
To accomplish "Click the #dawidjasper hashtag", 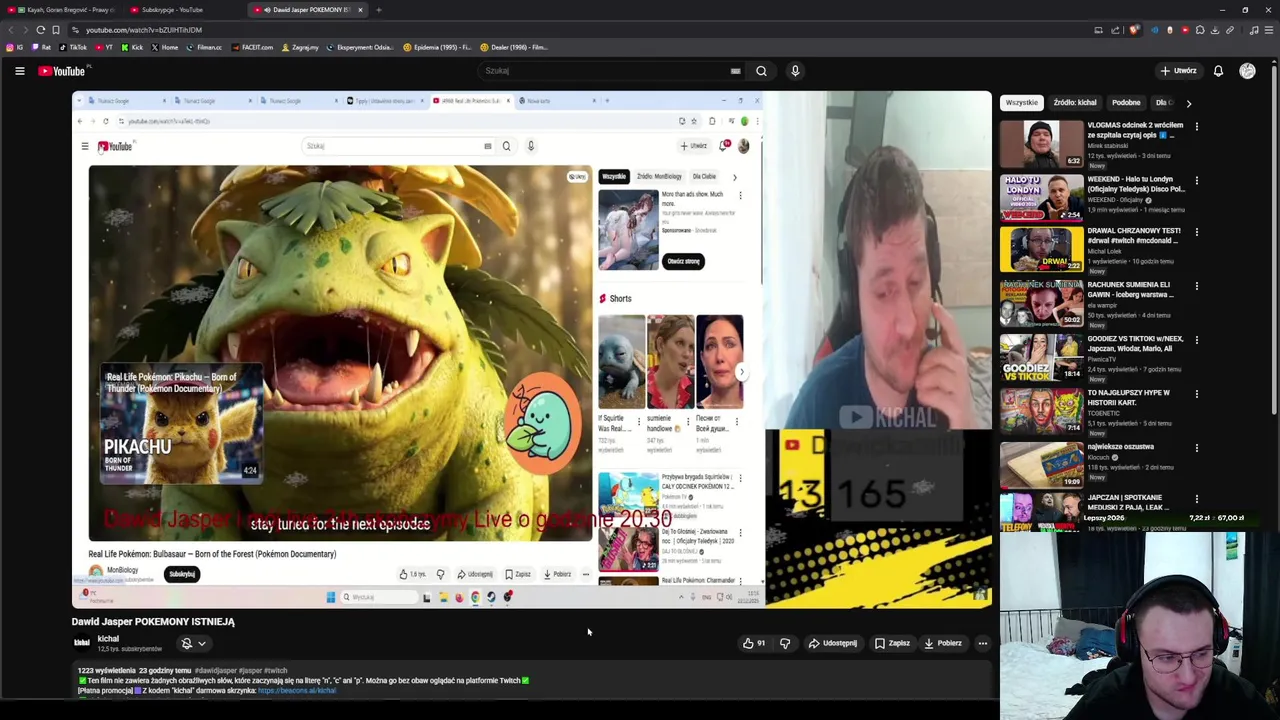I will tap(217, 670).
